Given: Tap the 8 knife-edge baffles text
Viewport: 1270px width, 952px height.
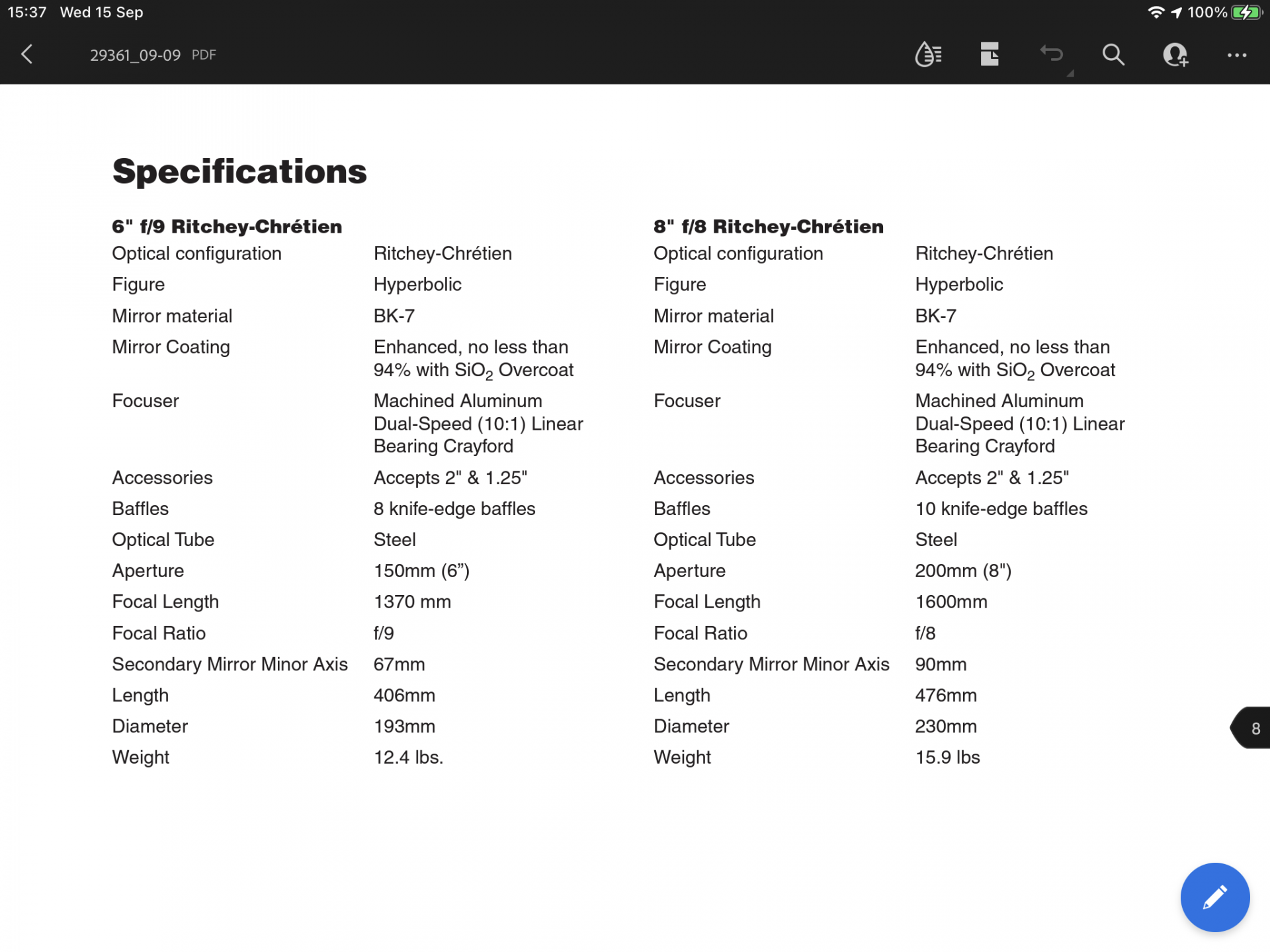Looking at the screenshot, I should (454, 509).
